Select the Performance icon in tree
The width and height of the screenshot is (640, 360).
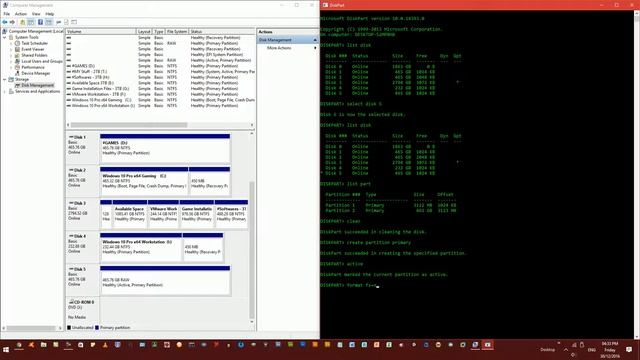coord(18,67)
